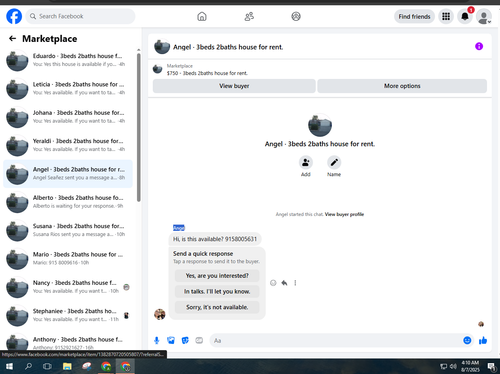This screenshot has height=374, width=500.
Task: Click the Name pencil icon
Action: [334, 163]
